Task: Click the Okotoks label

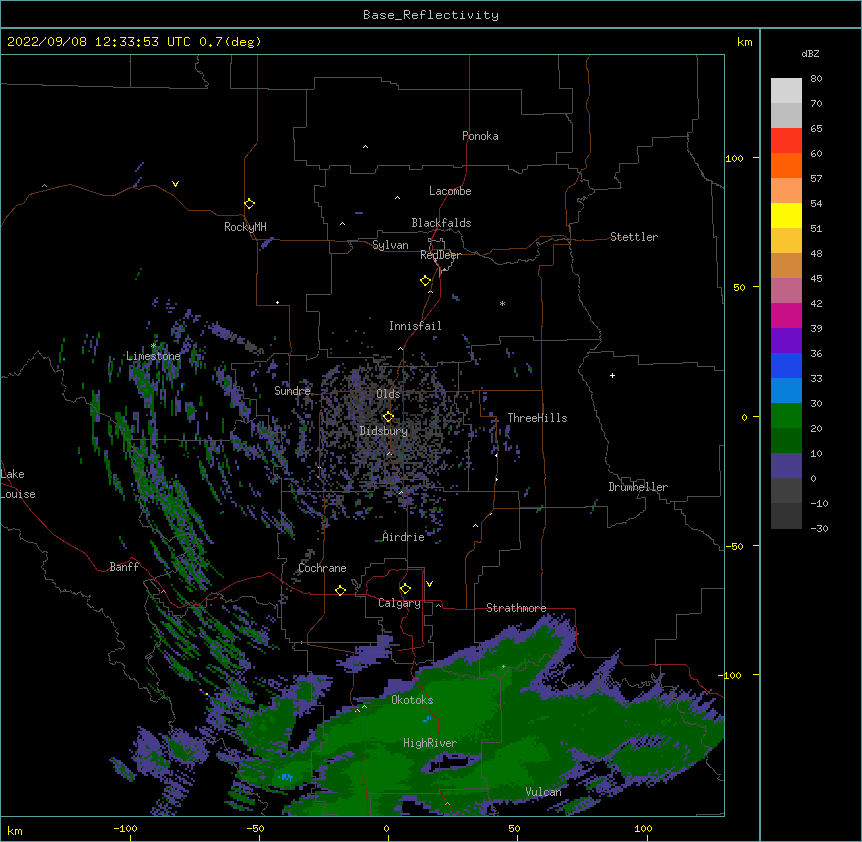Action: pos(412,700)
